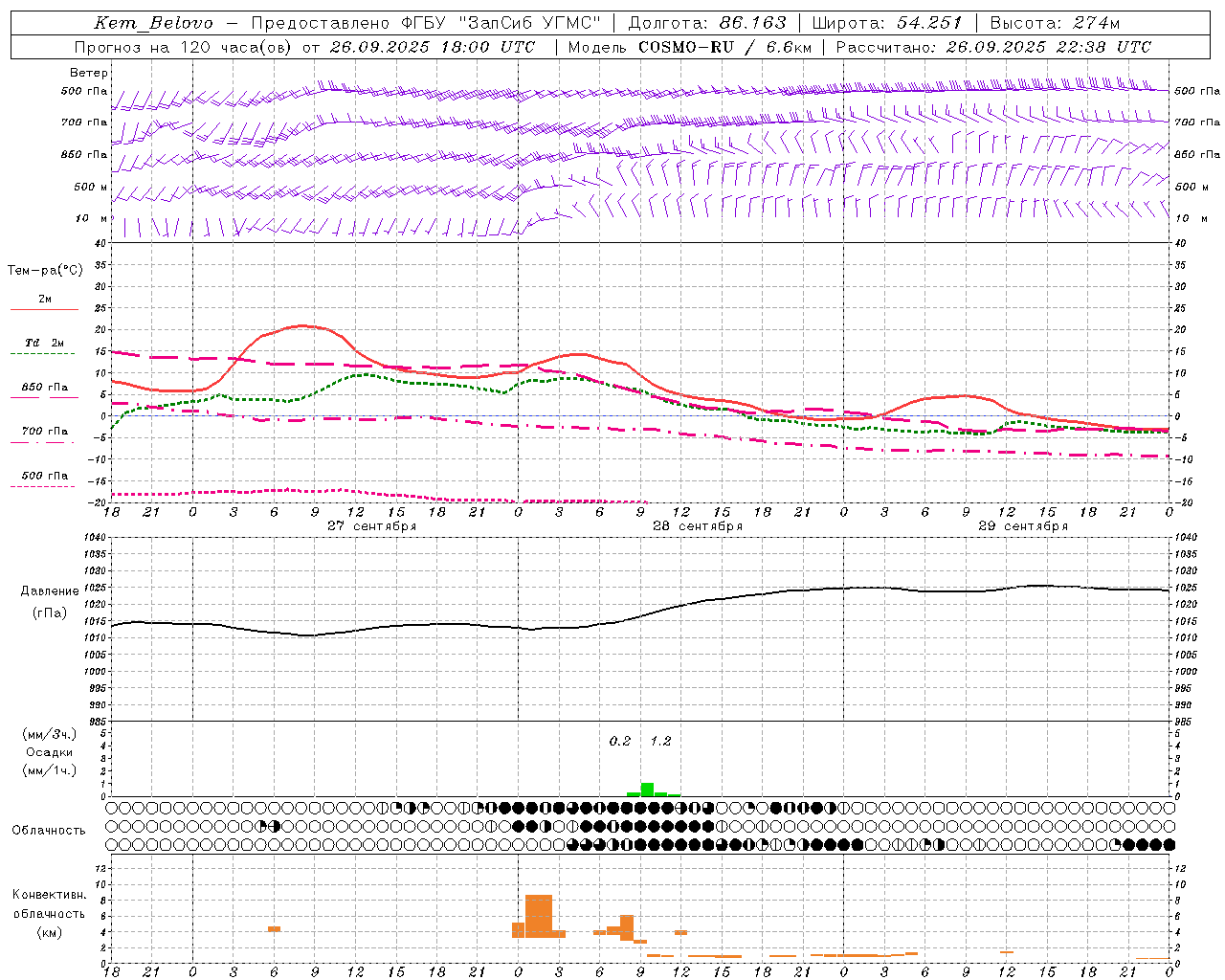Click the Долгота: 86.163 field

(x=706, y=23)
